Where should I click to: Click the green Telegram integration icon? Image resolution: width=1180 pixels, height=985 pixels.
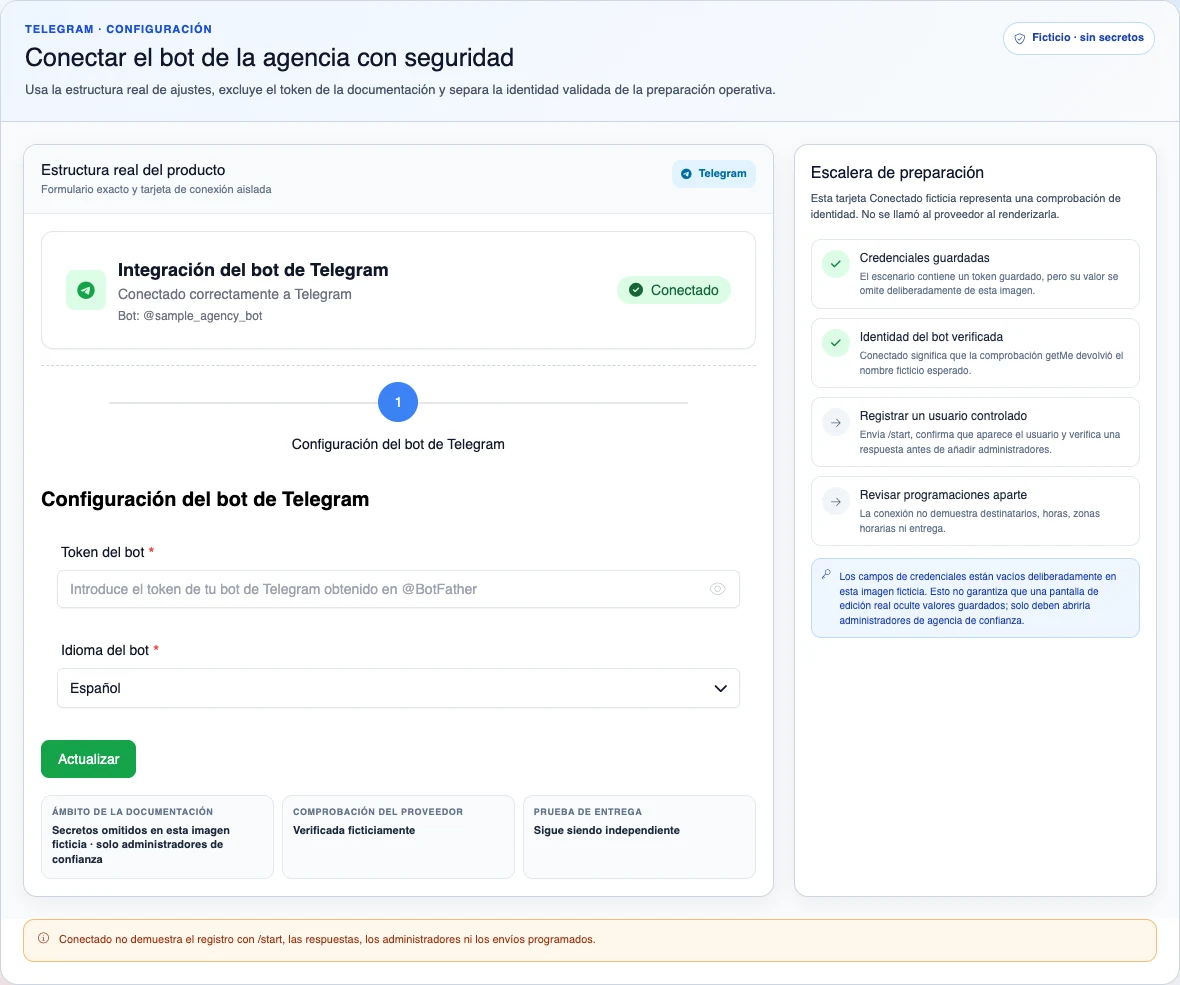[86, 290]
